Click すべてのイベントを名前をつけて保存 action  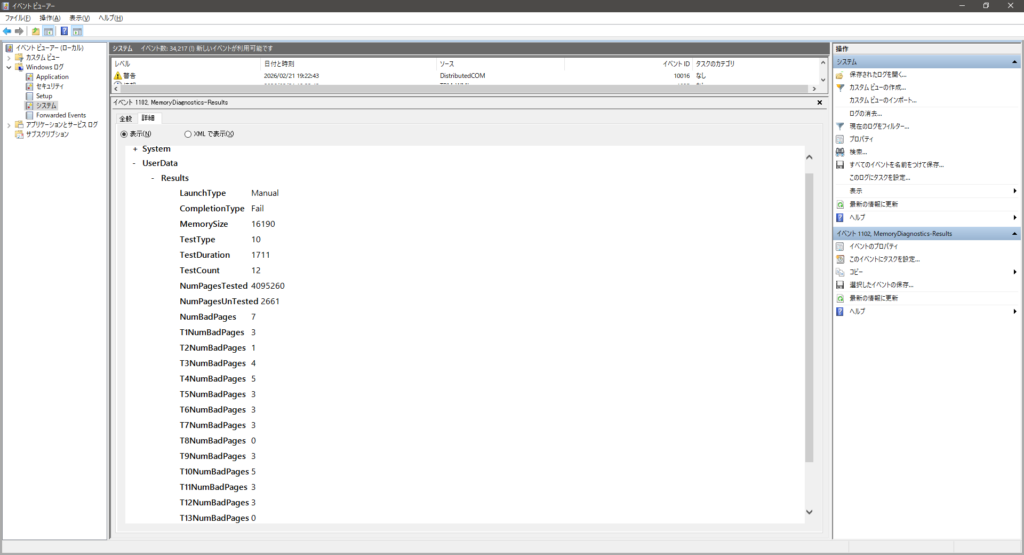pos(896,164)
